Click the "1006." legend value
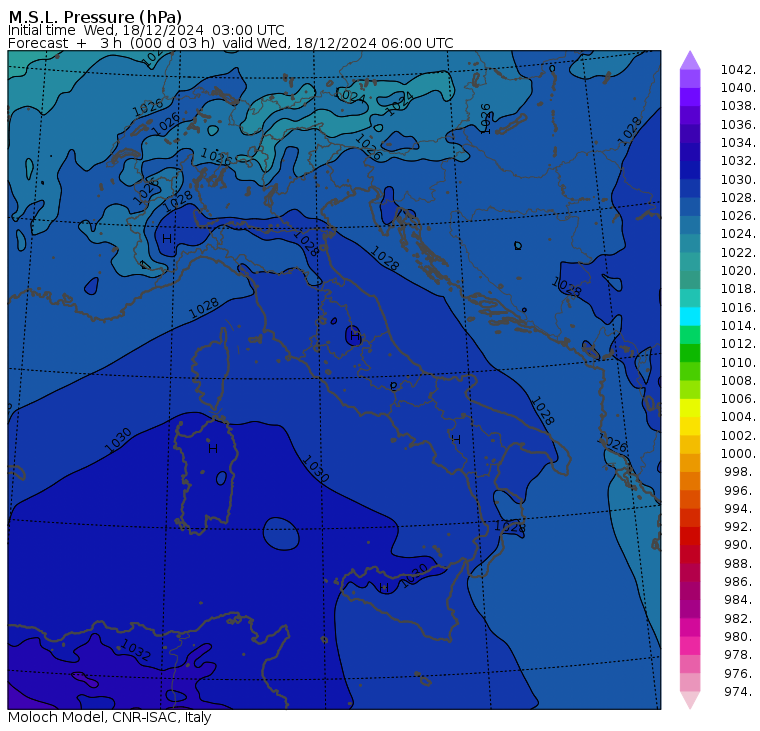The width and height of the screenshot is (760, 731). point(738,398)
